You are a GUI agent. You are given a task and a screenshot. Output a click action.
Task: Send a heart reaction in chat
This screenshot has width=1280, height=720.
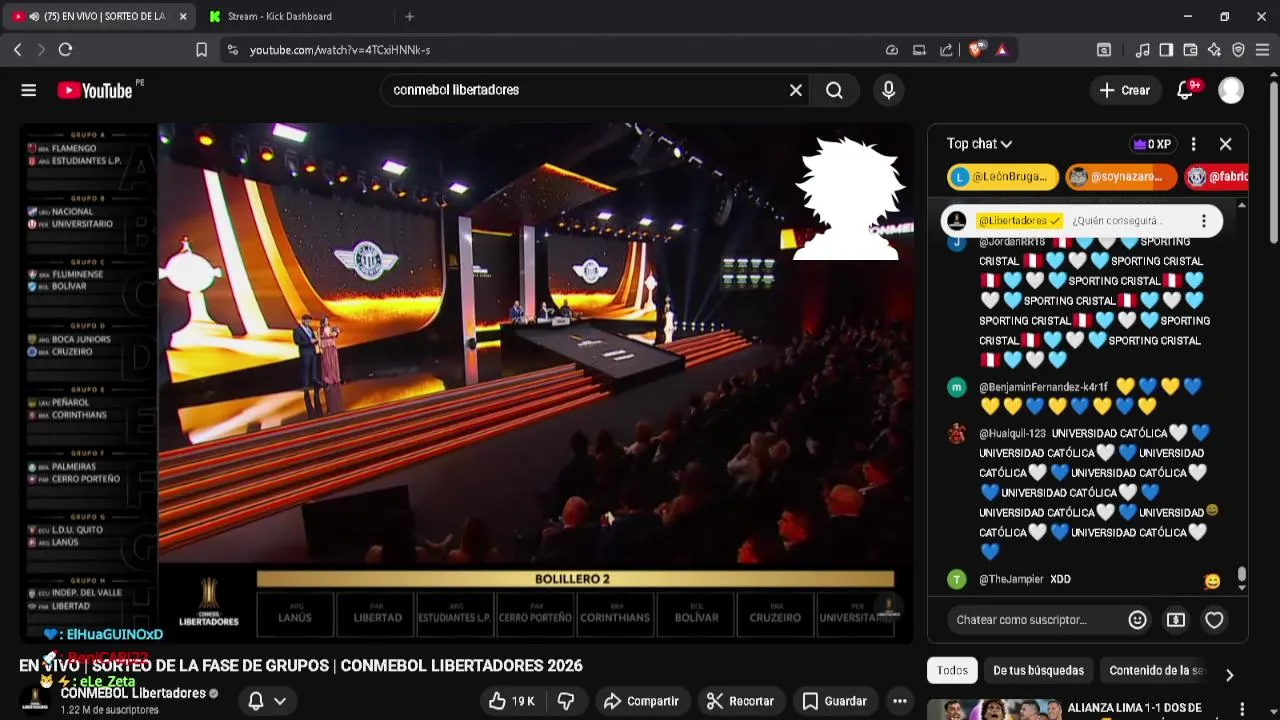click(x=1214, y=620)
